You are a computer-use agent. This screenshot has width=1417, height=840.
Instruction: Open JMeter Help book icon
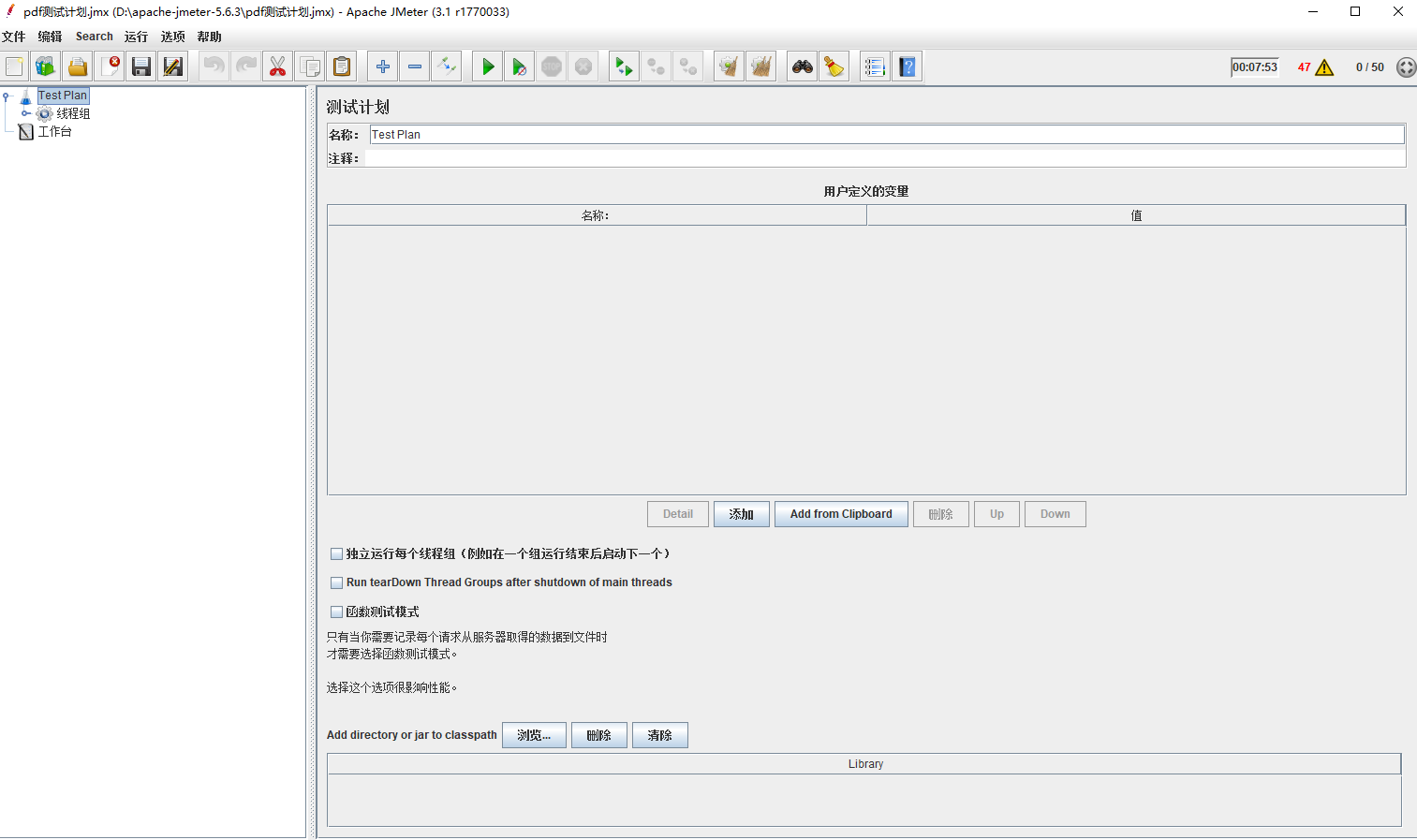point(907,66)
